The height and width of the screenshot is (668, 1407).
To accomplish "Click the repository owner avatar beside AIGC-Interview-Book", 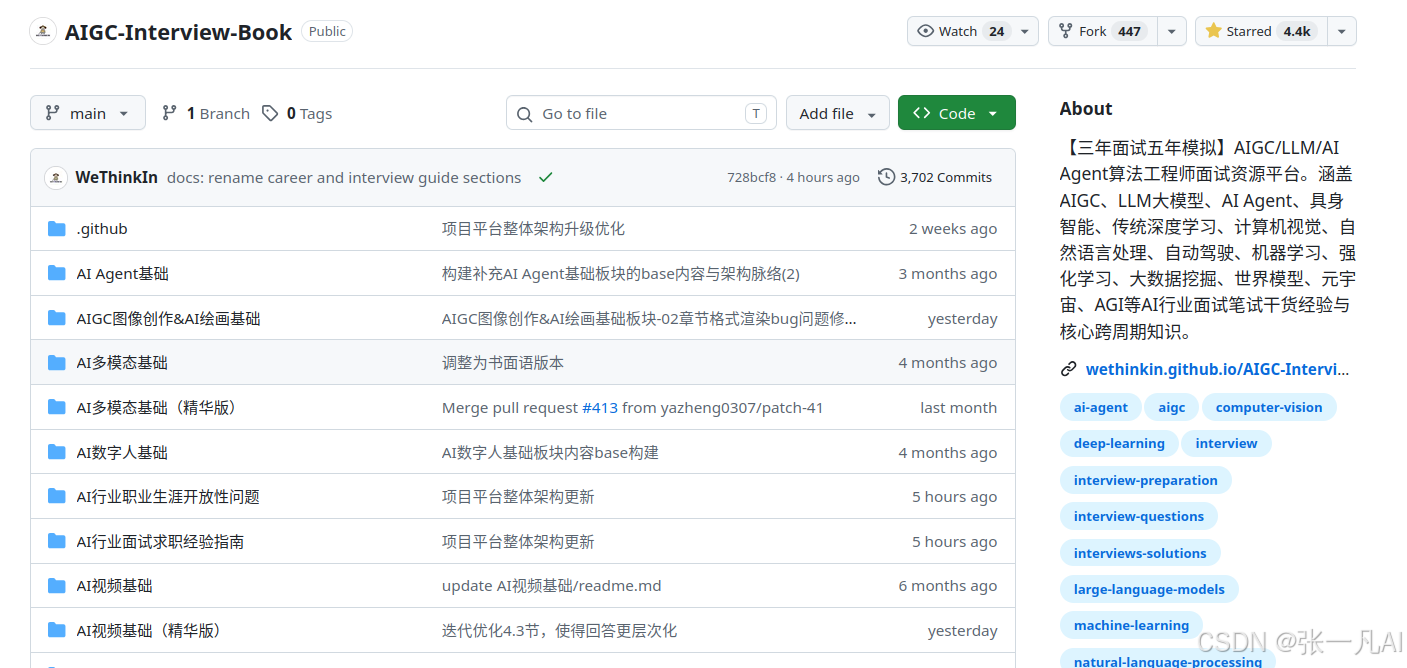I will (x=42, y=31).
